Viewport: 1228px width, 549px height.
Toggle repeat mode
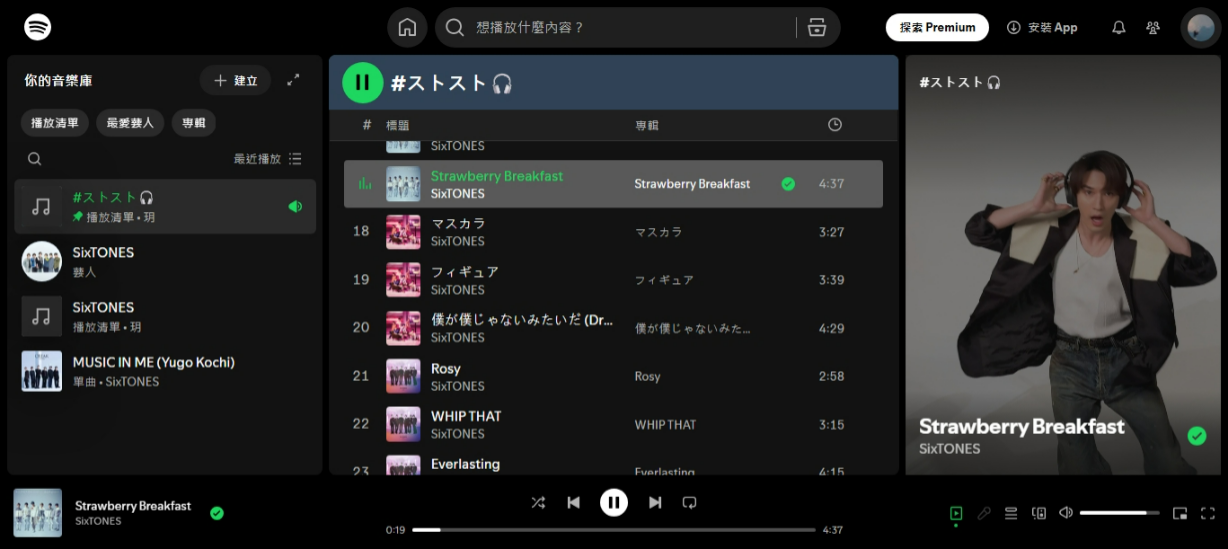coord(689,502)
